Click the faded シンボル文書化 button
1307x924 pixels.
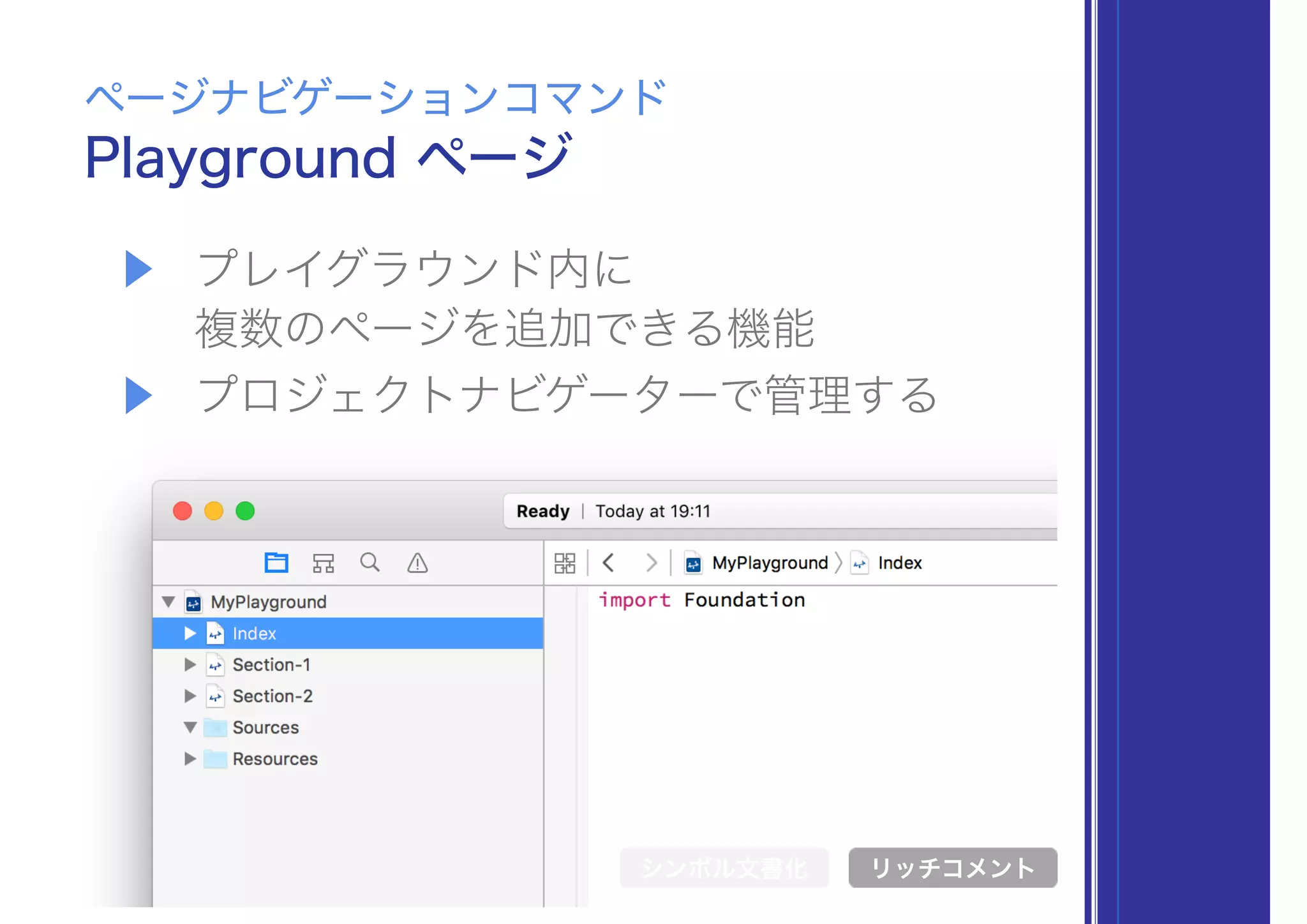click(724, 868)
